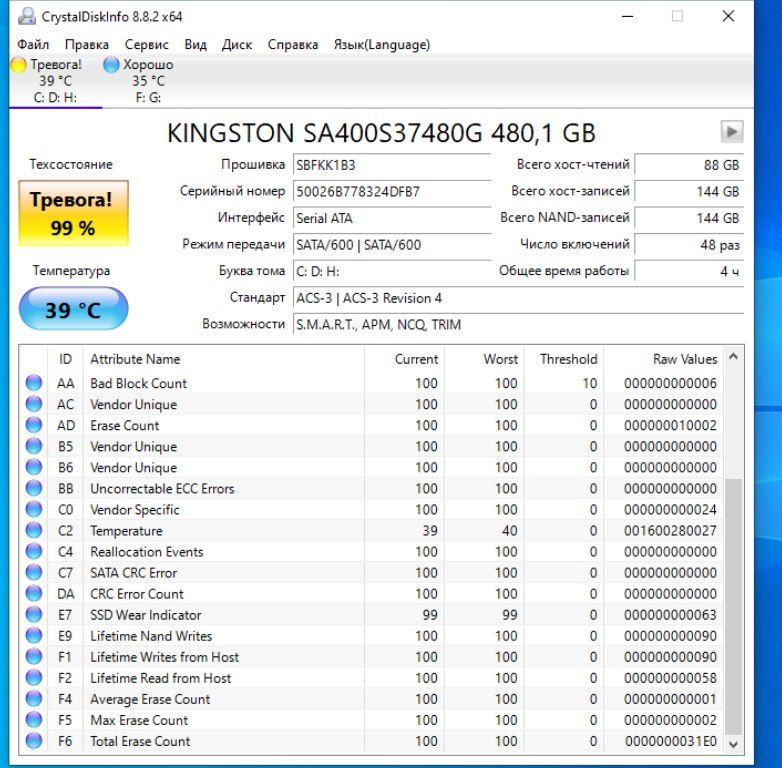Click the KINGSTON SA400S37480G 480,1 GB title
Viewport: 782px width, 768px height.
381,133
